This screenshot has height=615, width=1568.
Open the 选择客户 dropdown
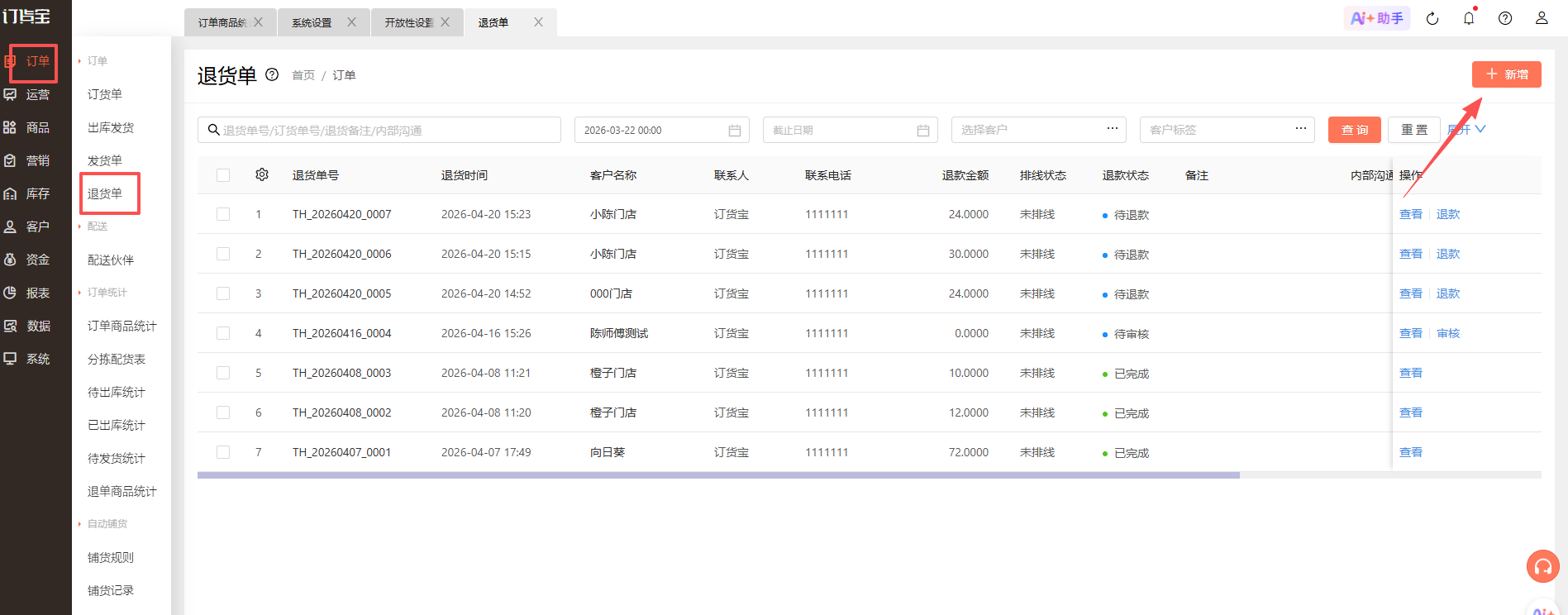(1039, 130)
